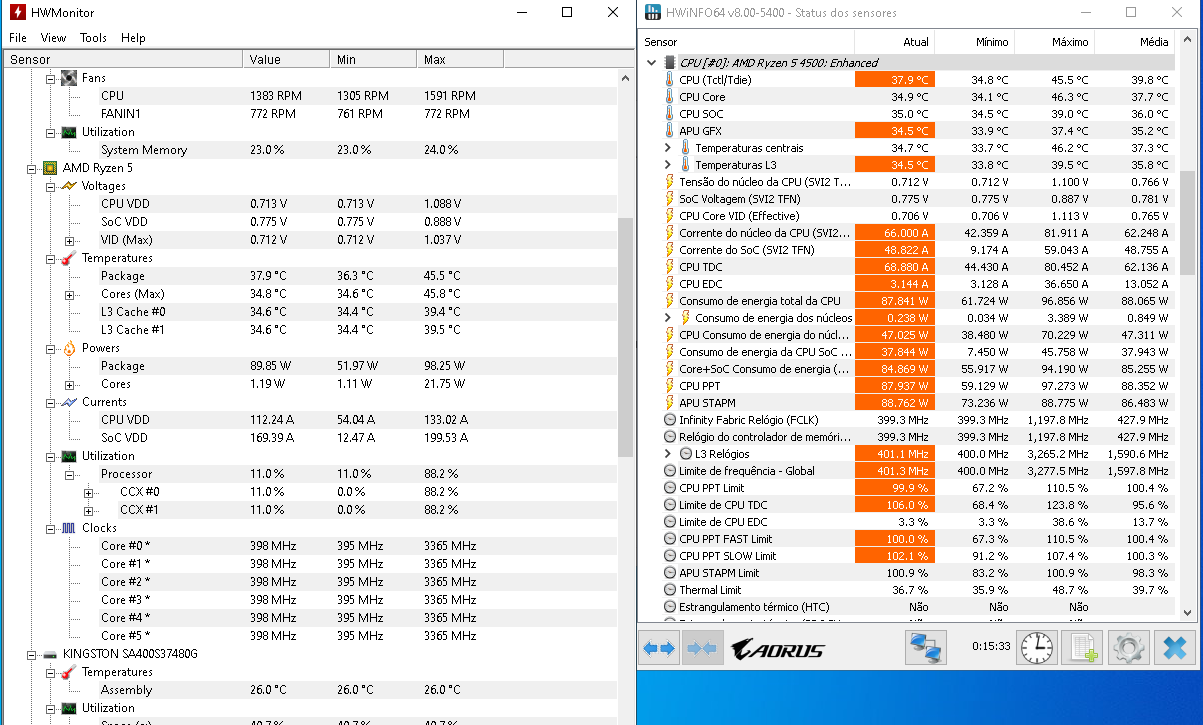Select the APU STAPM Limit row
The height and width of the screenshot is (725, 1203).
pyautogui.click(x=908, y=573)
